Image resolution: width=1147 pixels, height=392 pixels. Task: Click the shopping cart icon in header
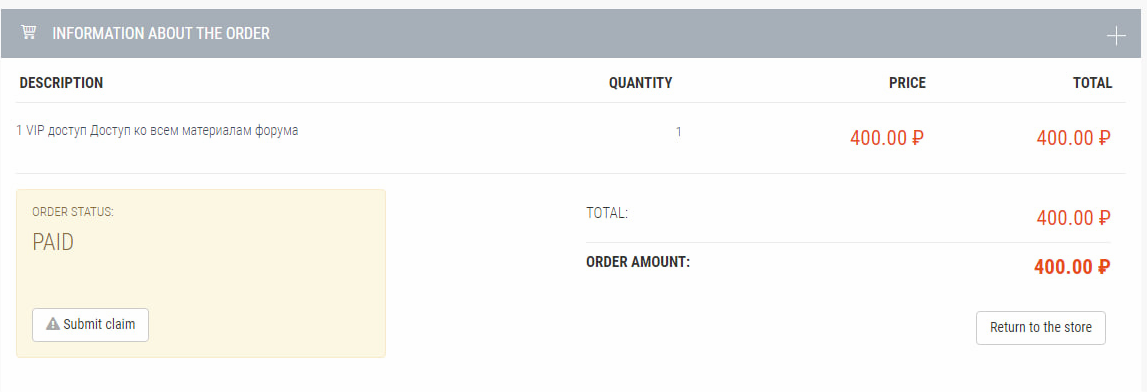[29, 32]
